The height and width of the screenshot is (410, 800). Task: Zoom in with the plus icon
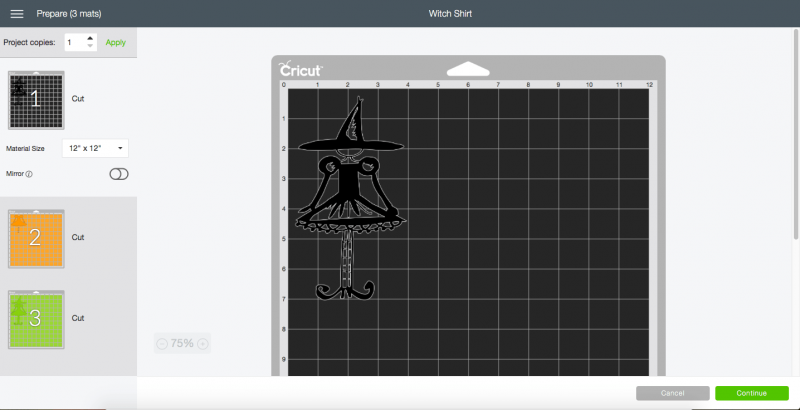[203, 343]
